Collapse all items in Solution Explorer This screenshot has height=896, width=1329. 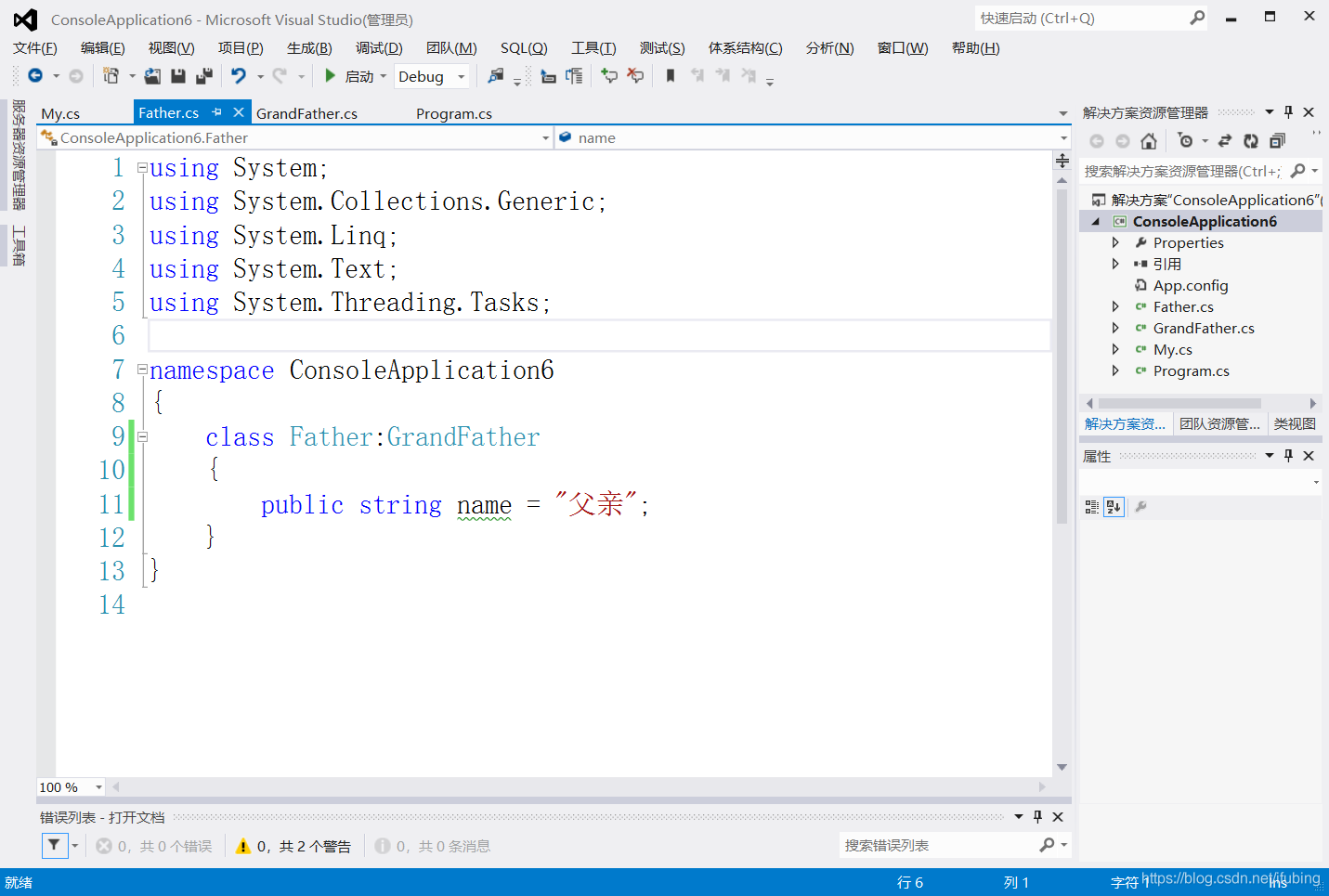point(1277,141)
